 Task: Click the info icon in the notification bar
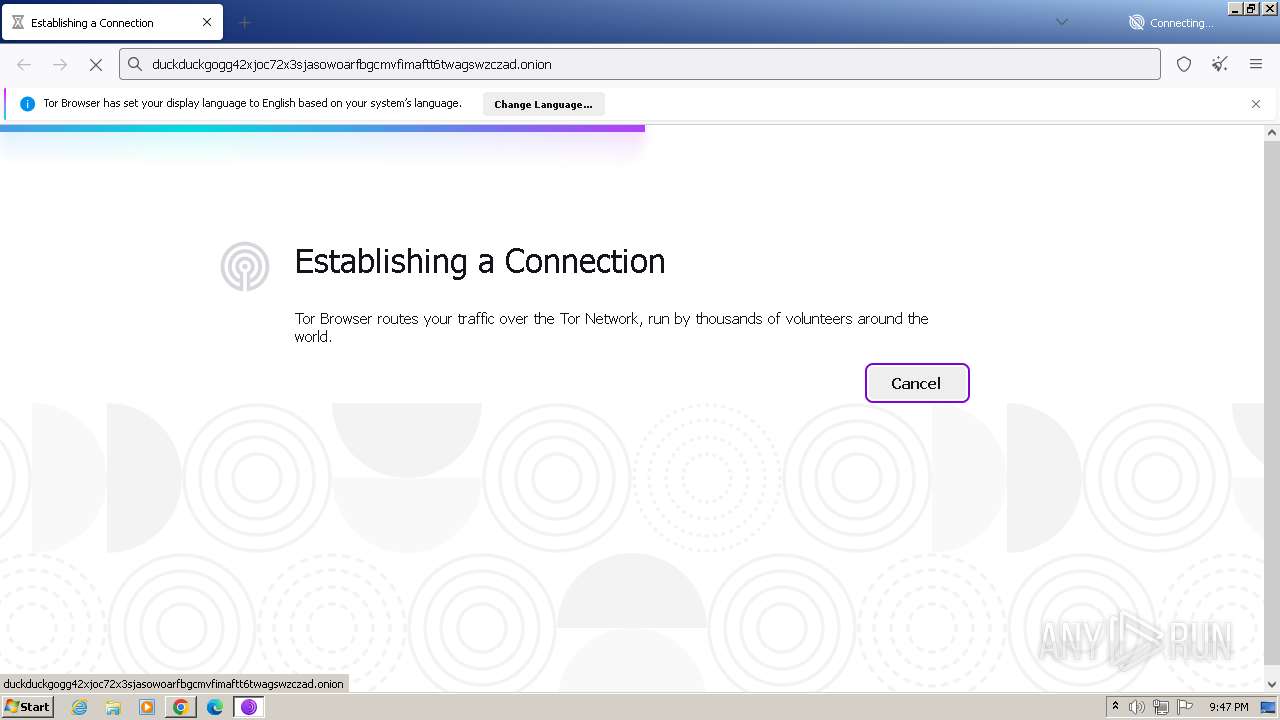click(27, 104)
